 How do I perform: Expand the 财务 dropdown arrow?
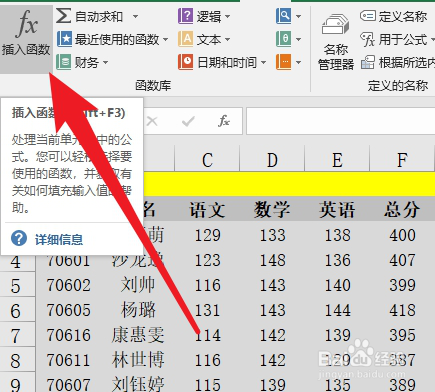105,62
